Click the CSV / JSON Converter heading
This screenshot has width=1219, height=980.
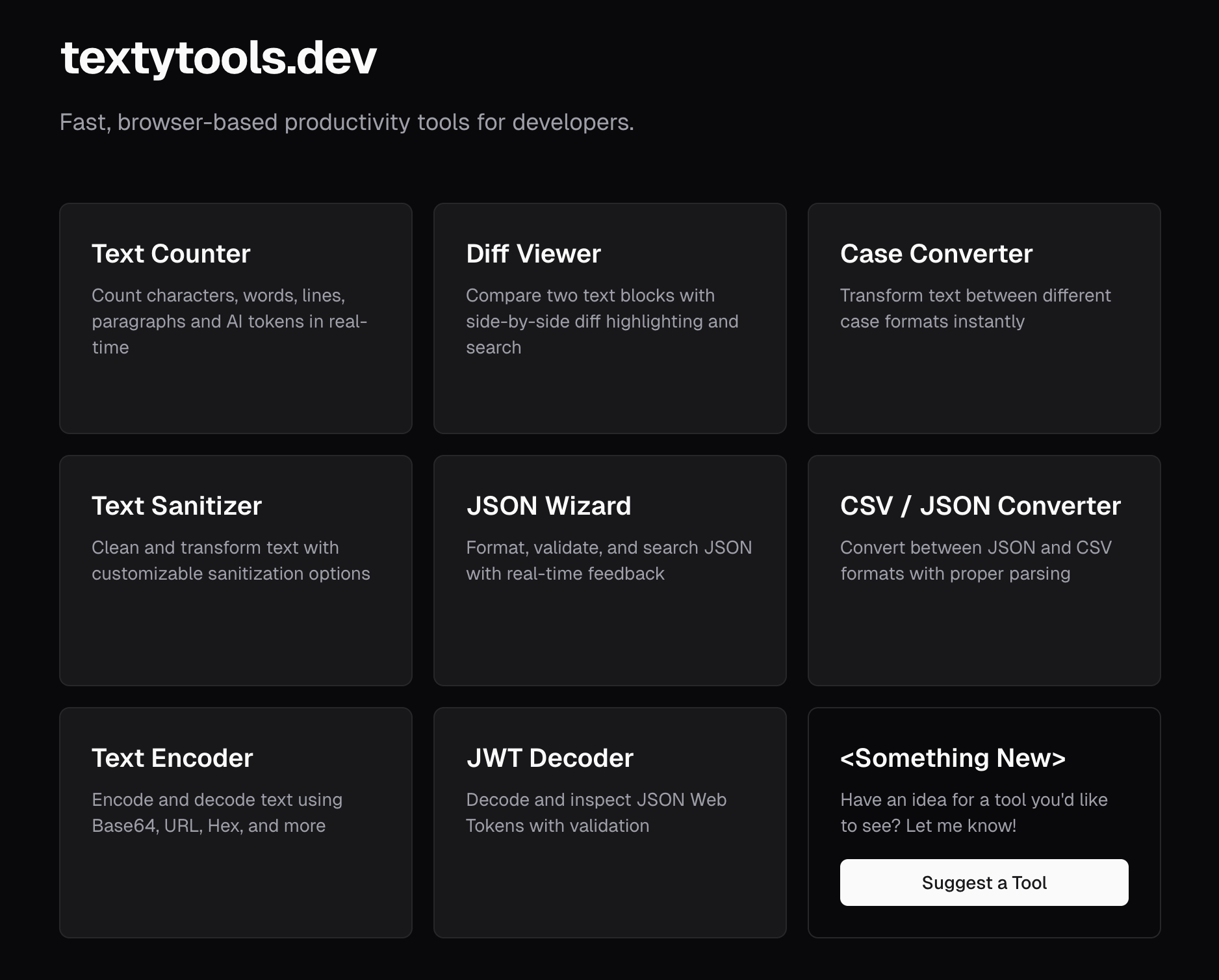point(981,506)
